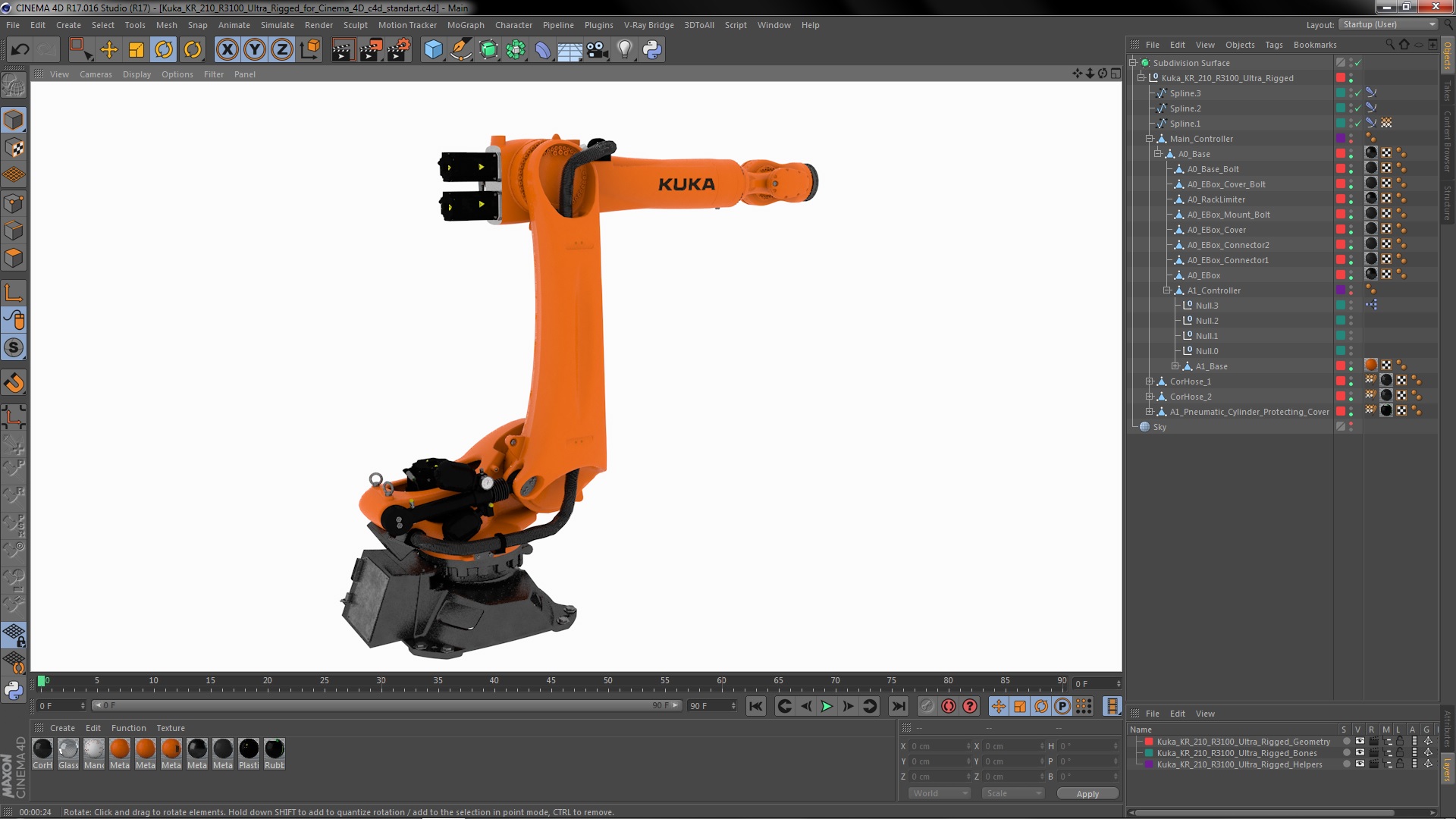Toggle Subdivision Surface enable checkmark
This screenshot has height=819, width=1456.
(1358, 63)
